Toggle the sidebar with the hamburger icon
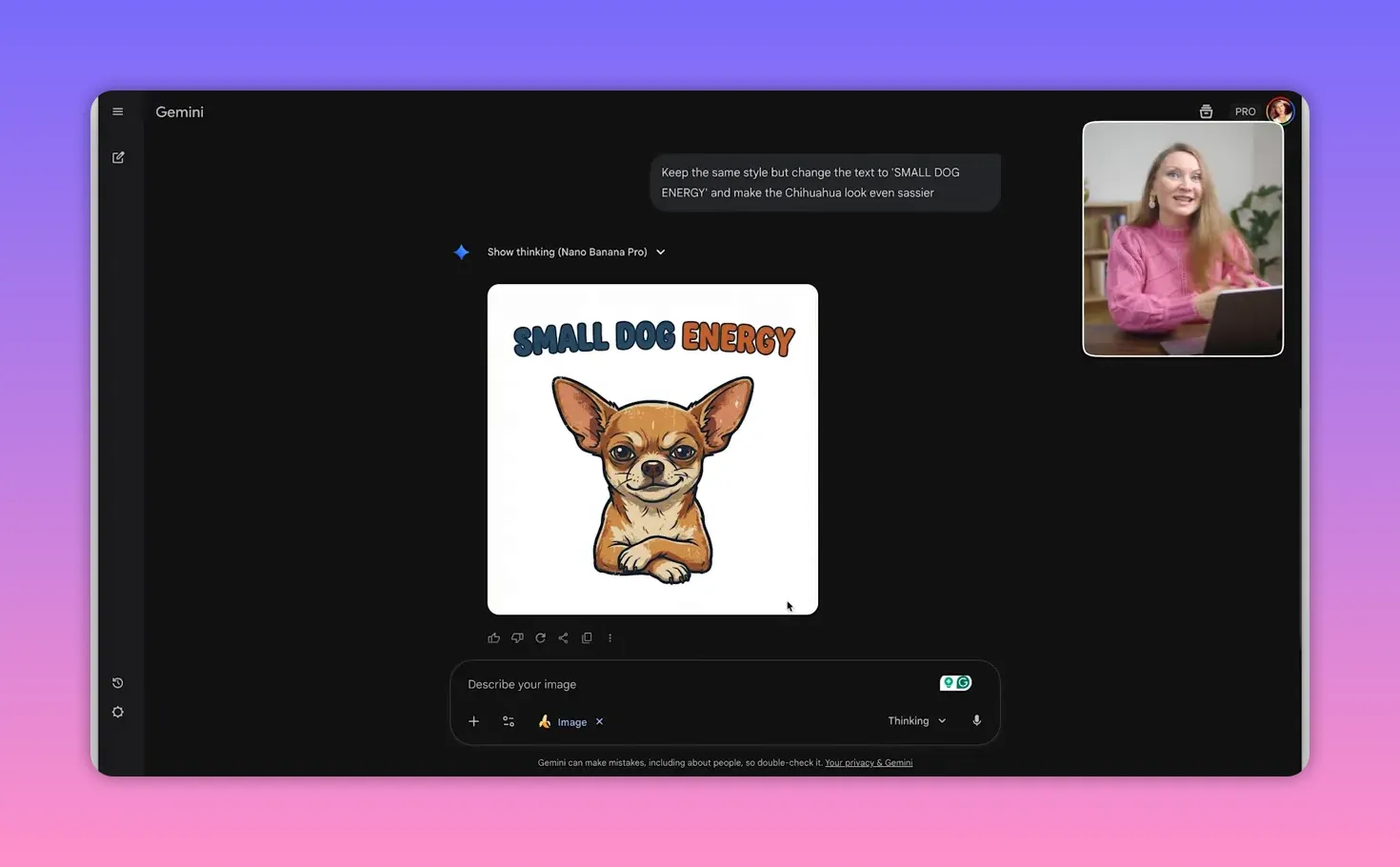 117,111
